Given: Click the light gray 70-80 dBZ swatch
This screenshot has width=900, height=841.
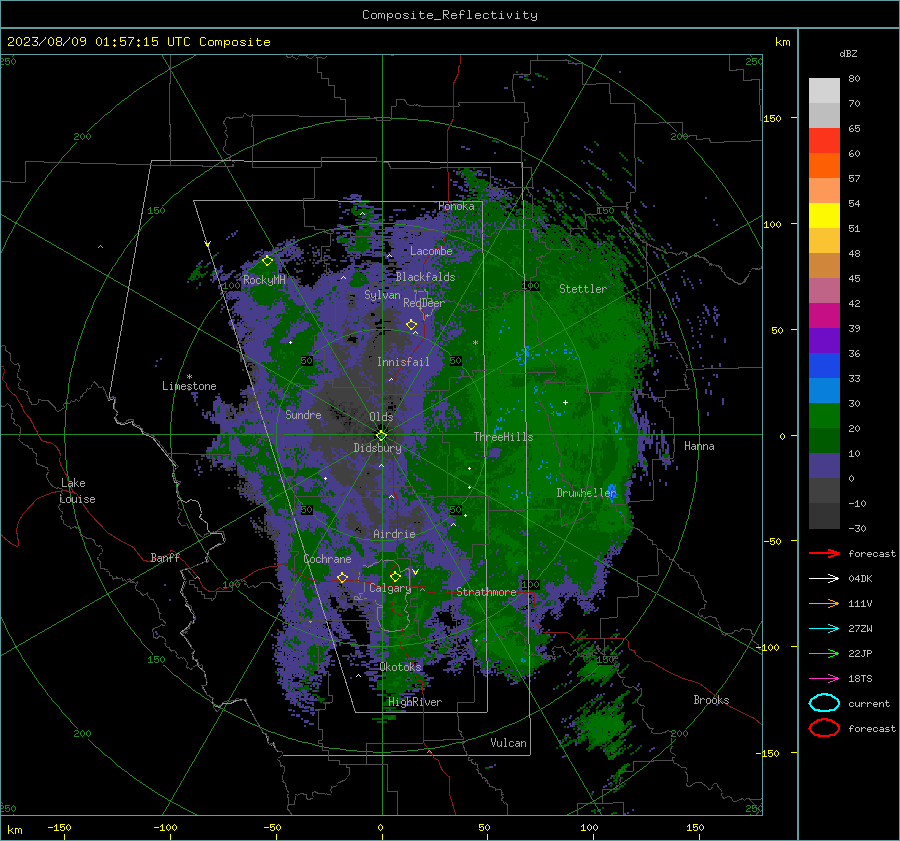Looking at the screenshot, I should [x=824, y=90].
